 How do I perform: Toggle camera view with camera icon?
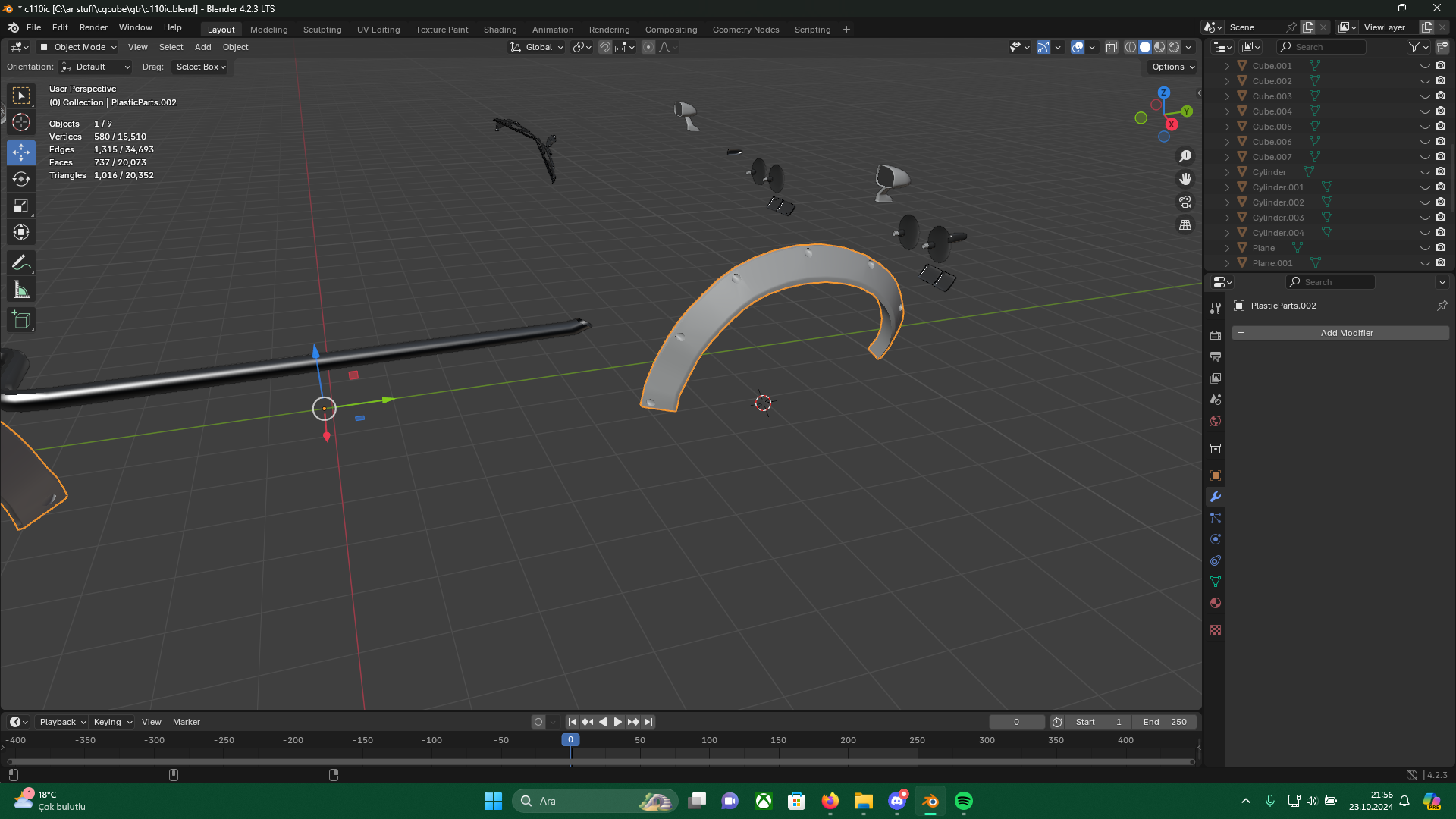pos(1185,202)
